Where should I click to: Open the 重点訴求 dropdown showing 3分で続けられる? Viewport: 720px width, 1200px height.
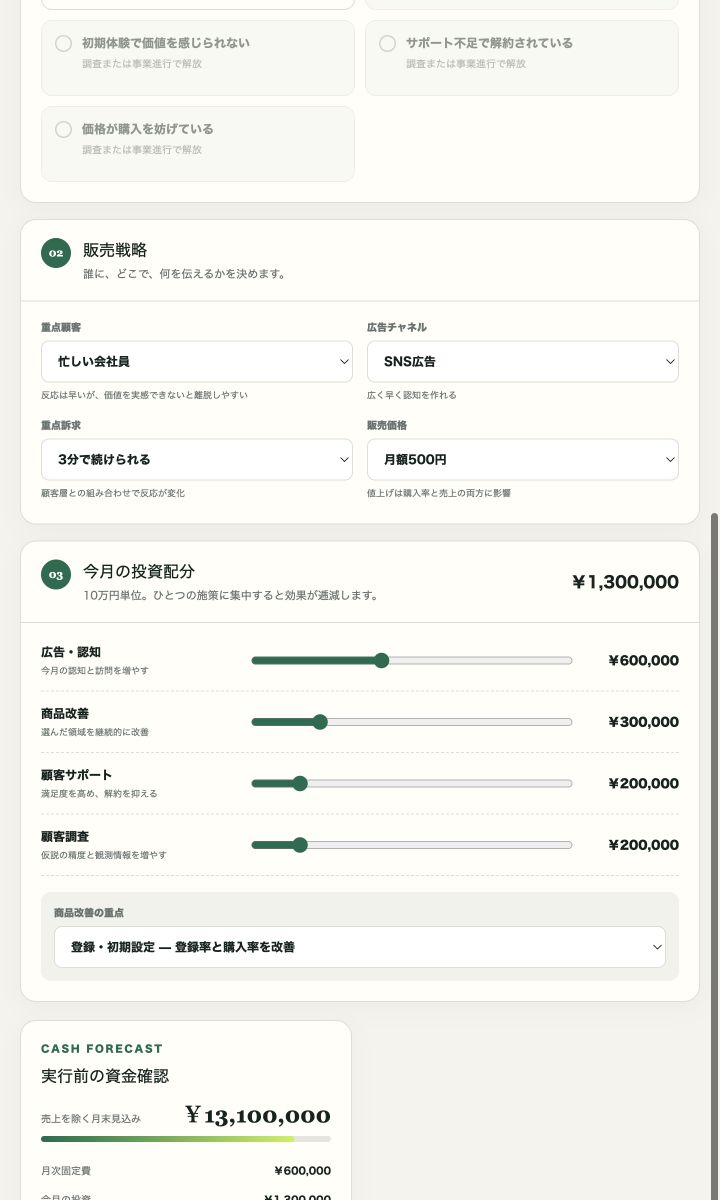pyautogui.click(x=197, y=459)
